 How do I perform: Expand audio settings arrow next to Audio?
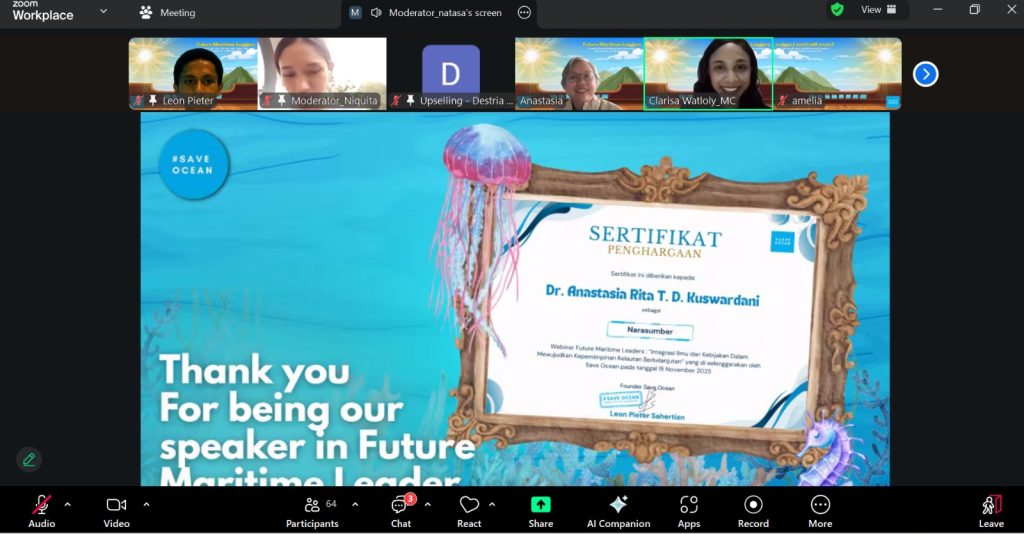coord(68,504)
